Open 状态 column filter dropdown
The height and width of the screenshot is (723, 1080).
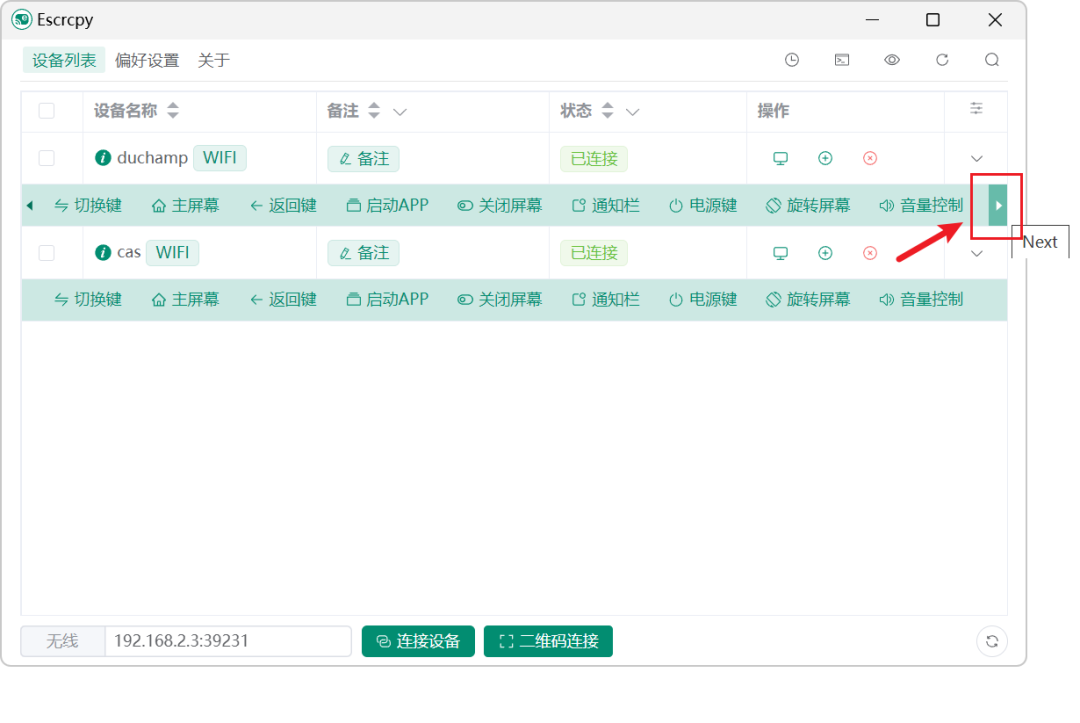pyautogui.click(x=632, y=112)
